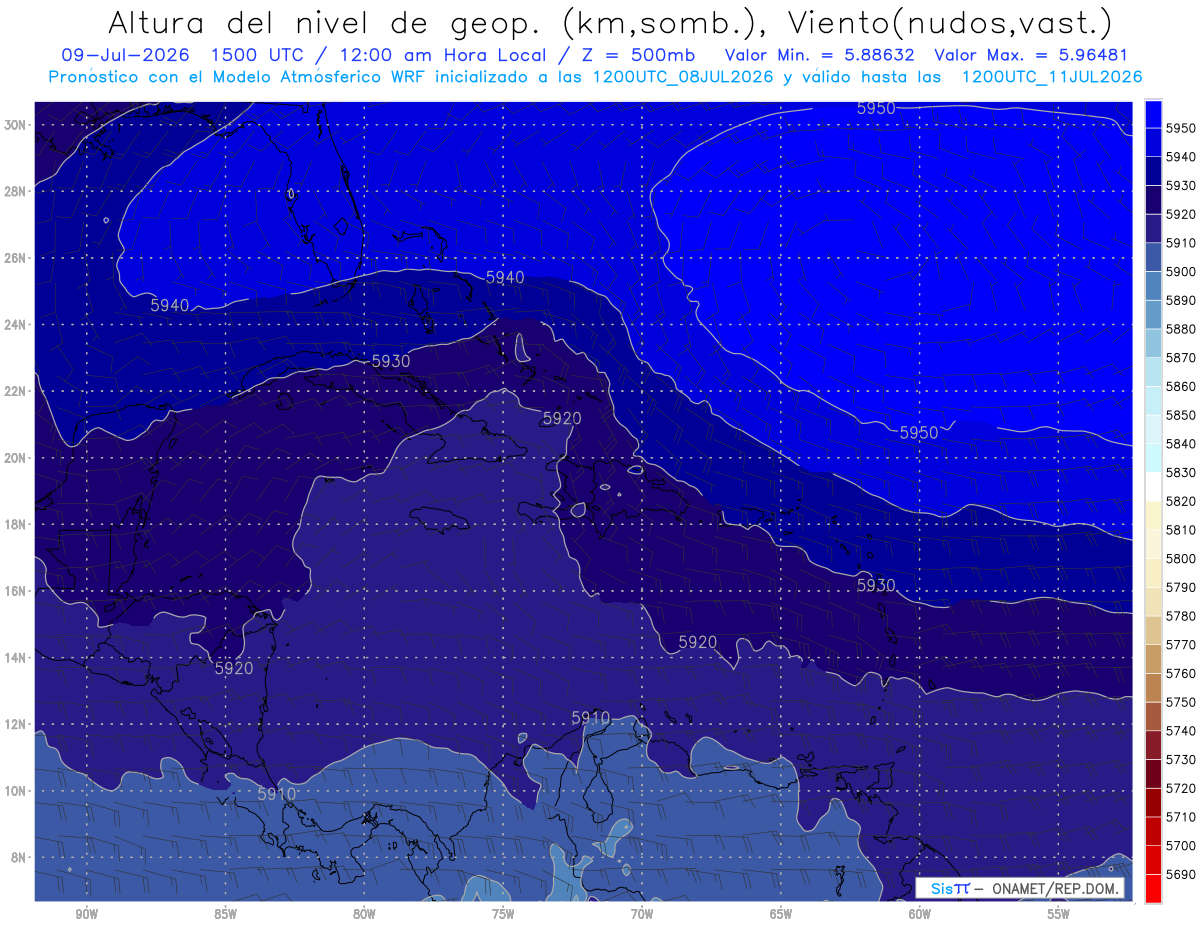Click the '16N' latitude axis label
Image resolution: width=1200 pixels, height=927 pixels.
point(14,591)
